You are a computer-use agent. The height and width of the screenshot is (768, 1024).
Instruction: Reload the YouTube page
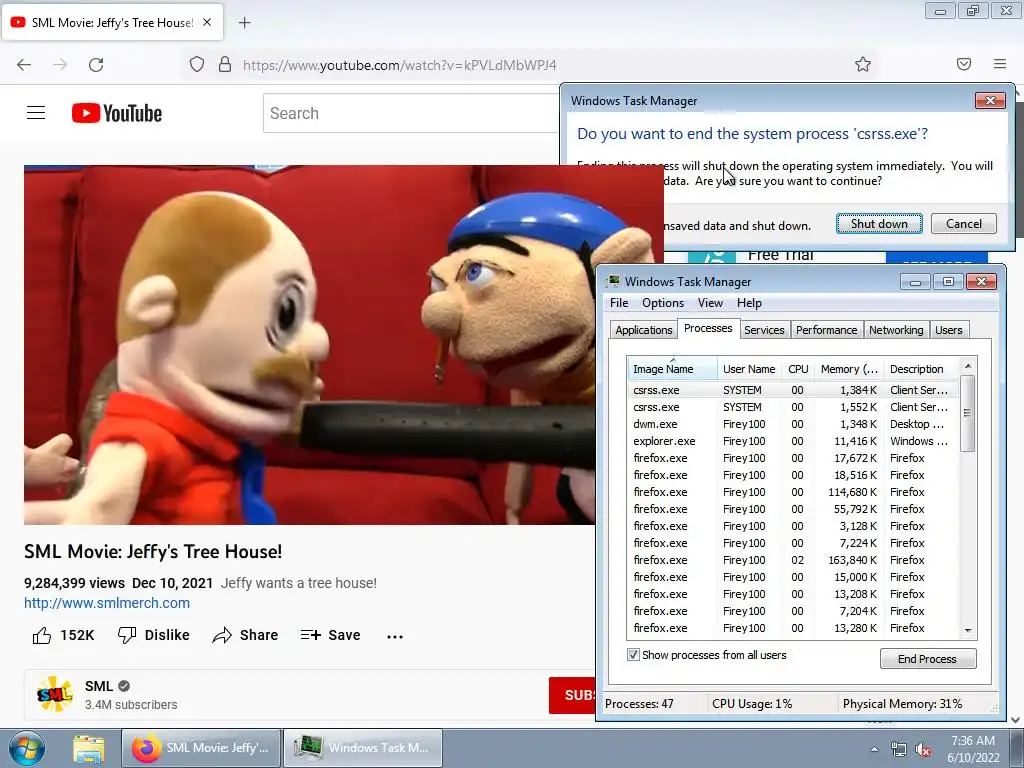point(96,65)
